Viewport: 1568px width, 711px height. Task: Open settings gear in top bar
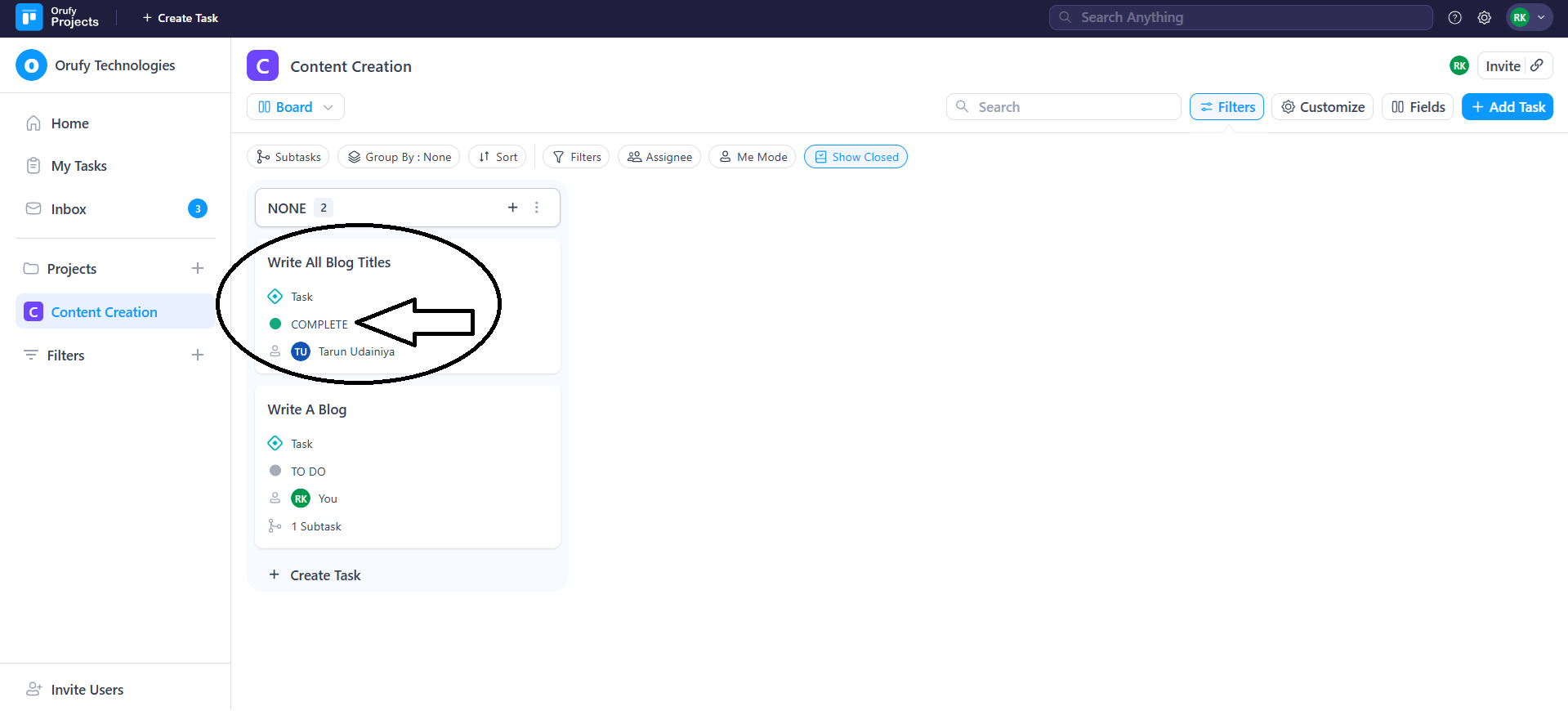1484,18
